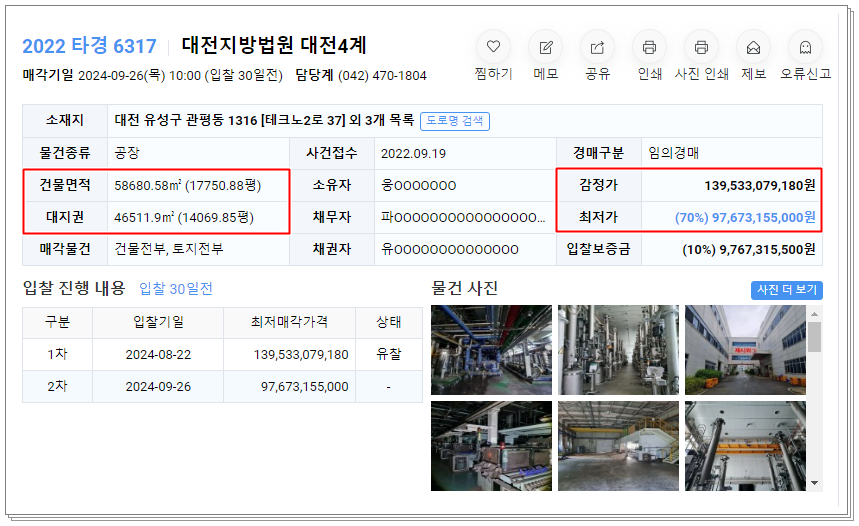Image resolution: width=859 pixels, height=526 pixels.
Task: Click the 사진 인쇄 photo print icon
Action: 701,47
